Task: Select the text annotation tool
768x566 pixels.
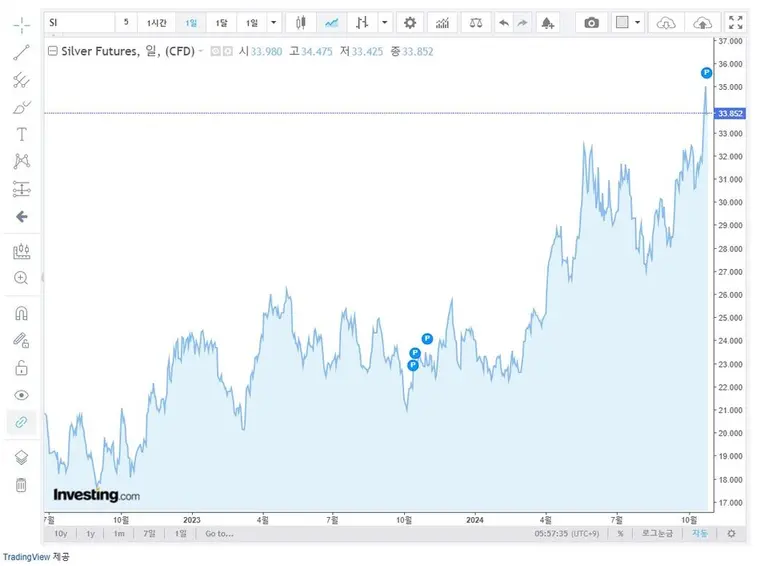Action: [21, 134]
